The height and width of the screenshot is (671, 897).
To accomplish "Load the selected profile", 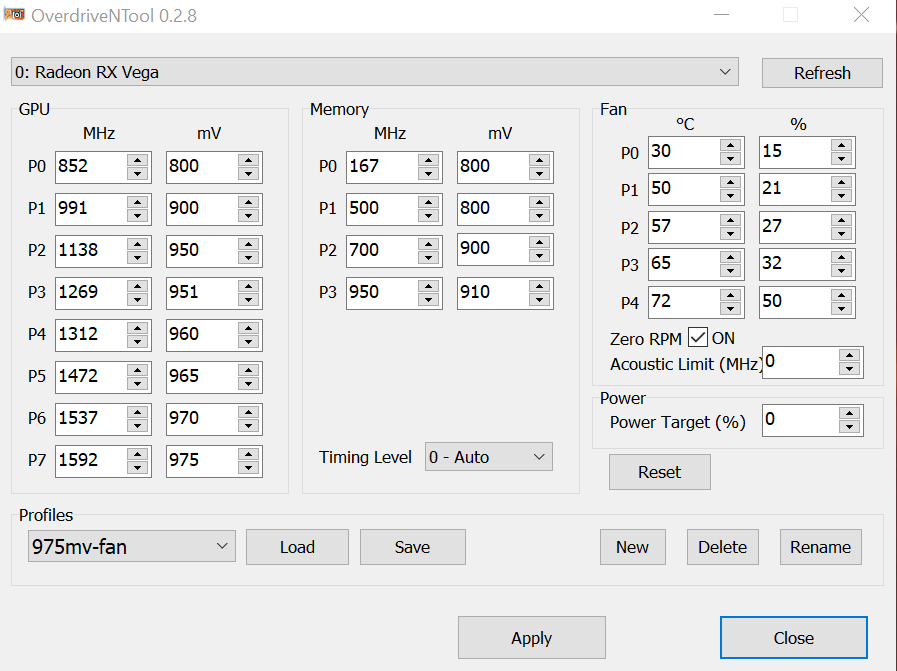I will pyautogui.click(x=297, y=547).
